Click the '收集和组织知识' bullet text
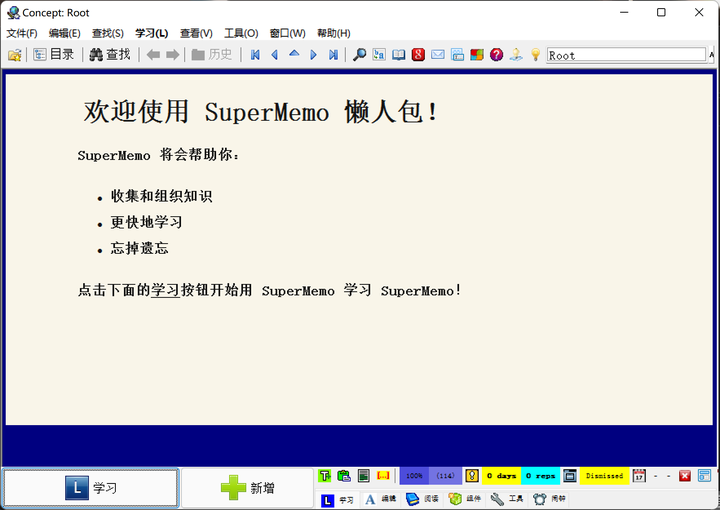 coord(161,196)
